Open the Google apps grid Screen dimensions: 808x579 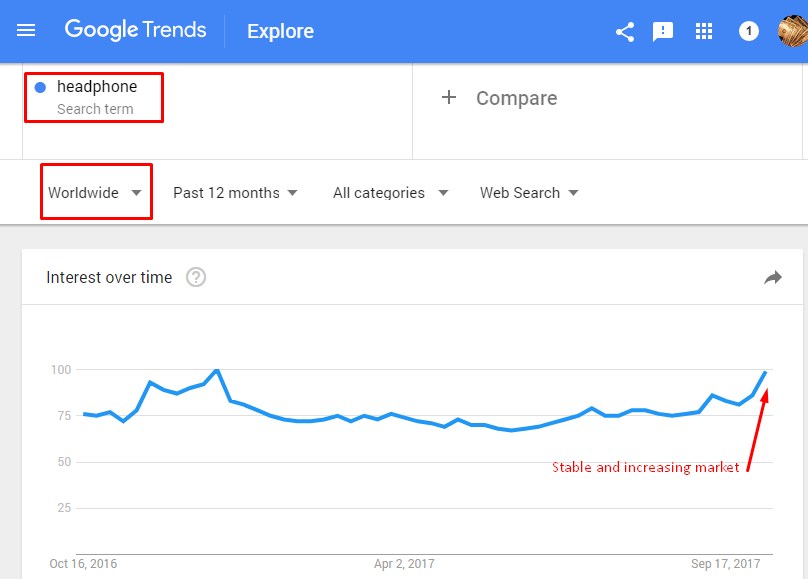coord(704,31)
